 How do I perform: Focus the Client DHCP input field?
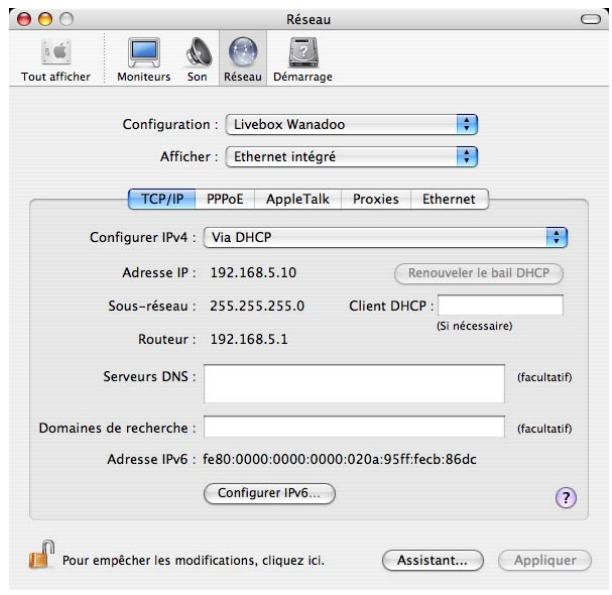(x=500, y=305)
